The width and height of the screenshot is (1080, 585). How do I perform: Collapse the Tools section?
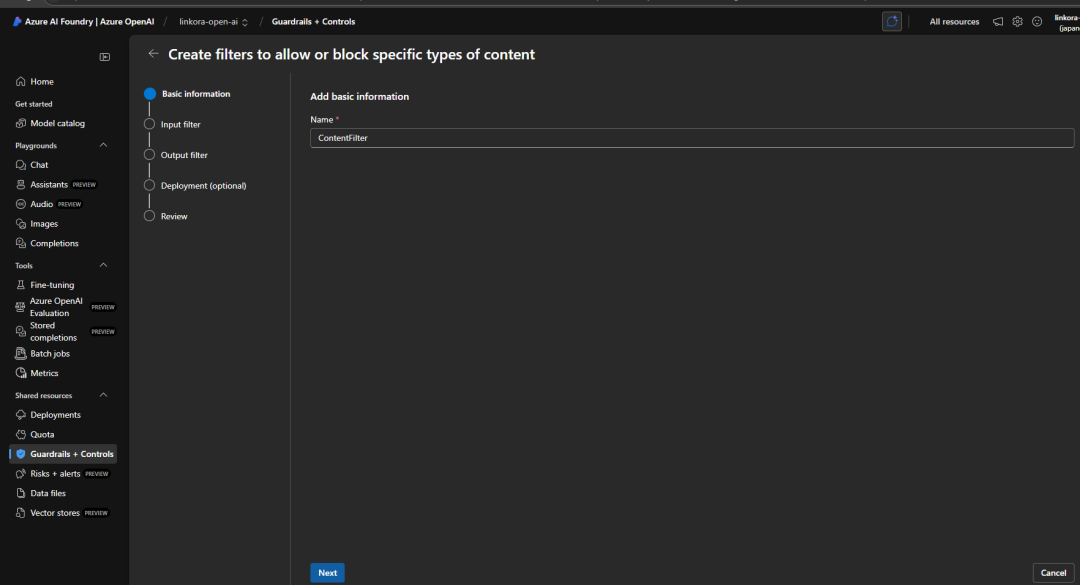click(x=103, y=265)
